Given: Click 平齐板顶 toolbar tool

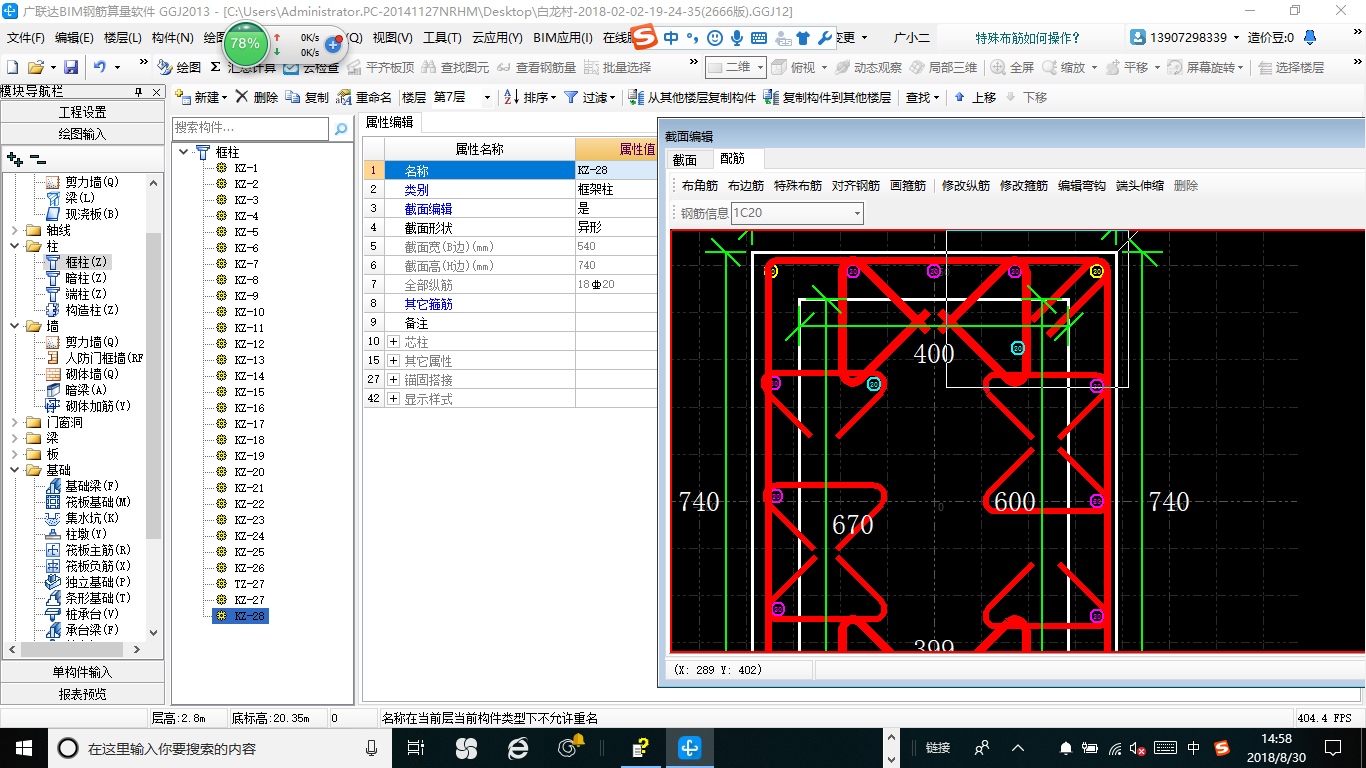Looking at the screenshot, I should 379,68.
